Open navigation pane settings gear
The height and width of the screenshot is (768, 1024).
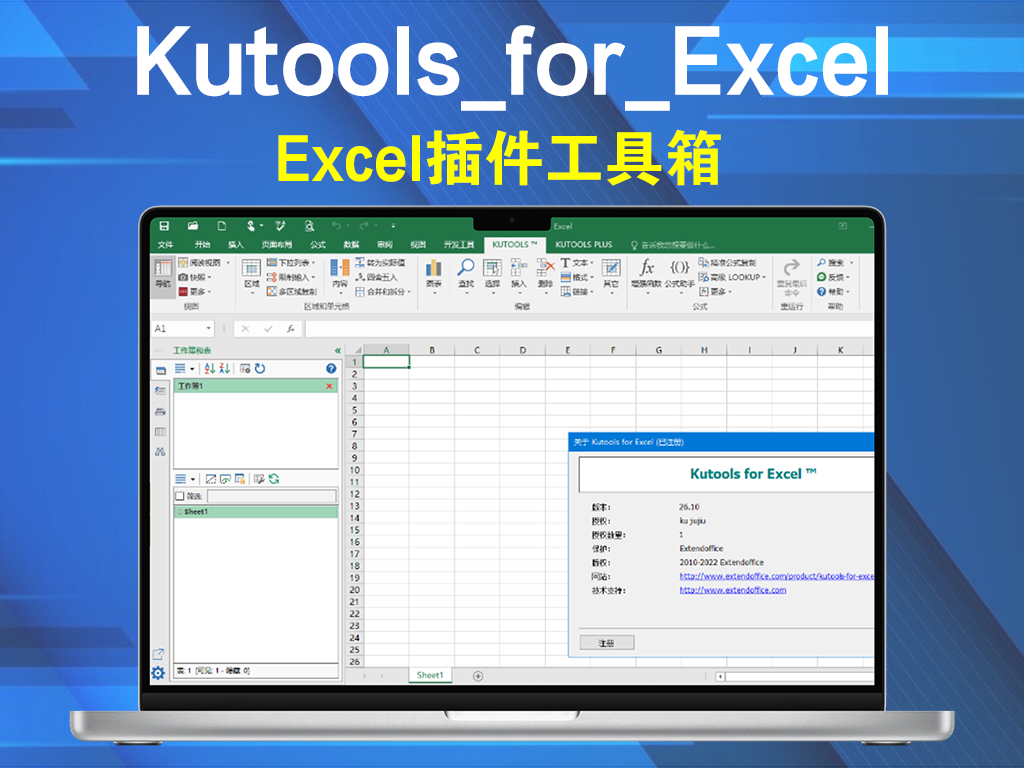tap(158, 673)
